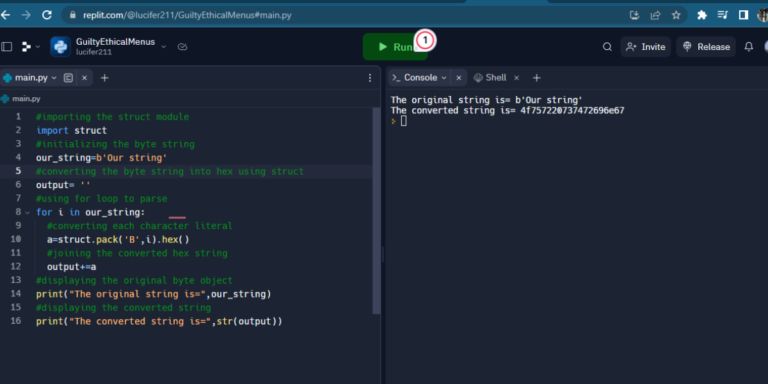Add a new tab in console pane
The image size is (768, 384).
coord(537,78)
